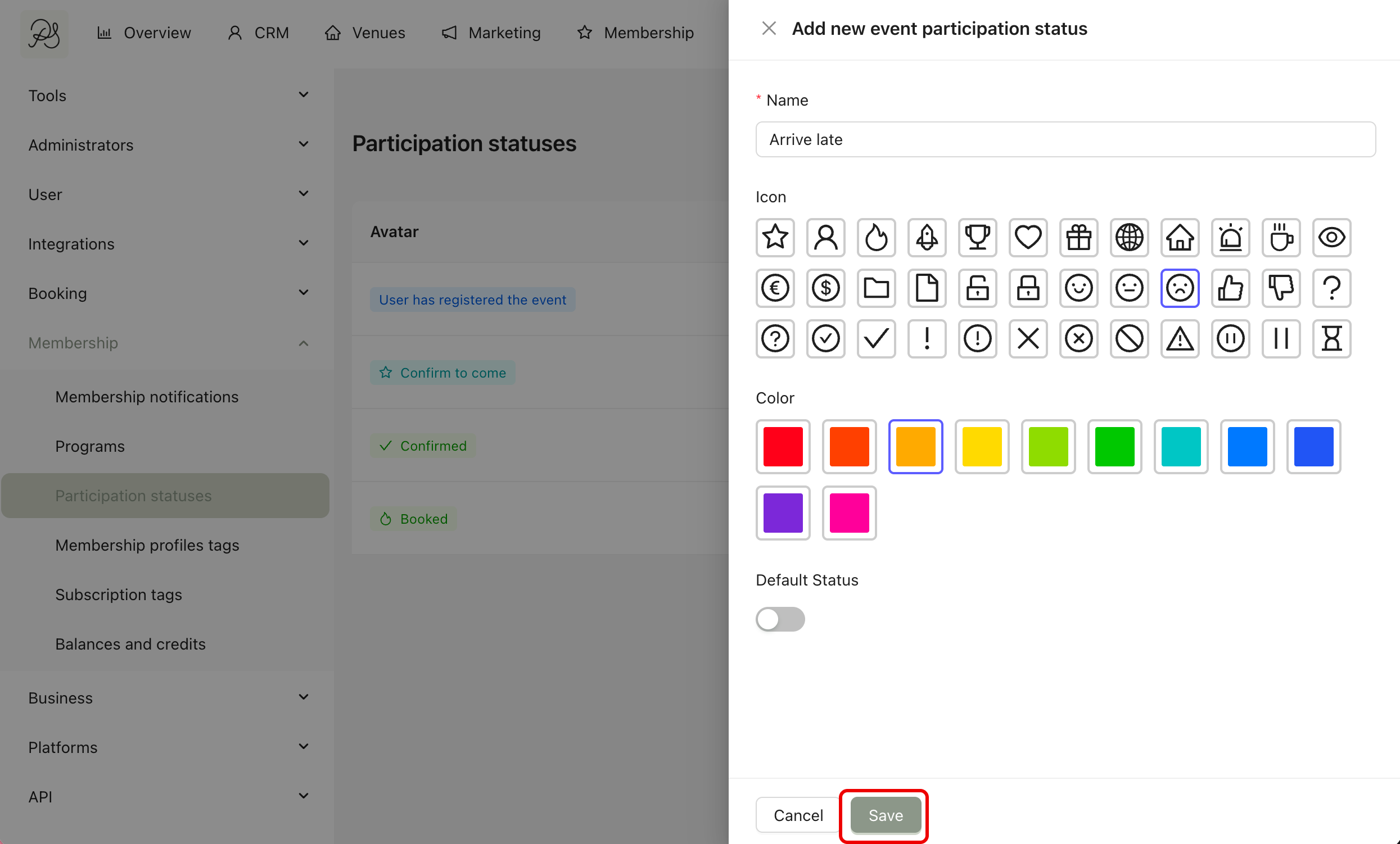Choose the hourglass icon
This screenshot has width=1400, height=844.
coord(1331,338)
